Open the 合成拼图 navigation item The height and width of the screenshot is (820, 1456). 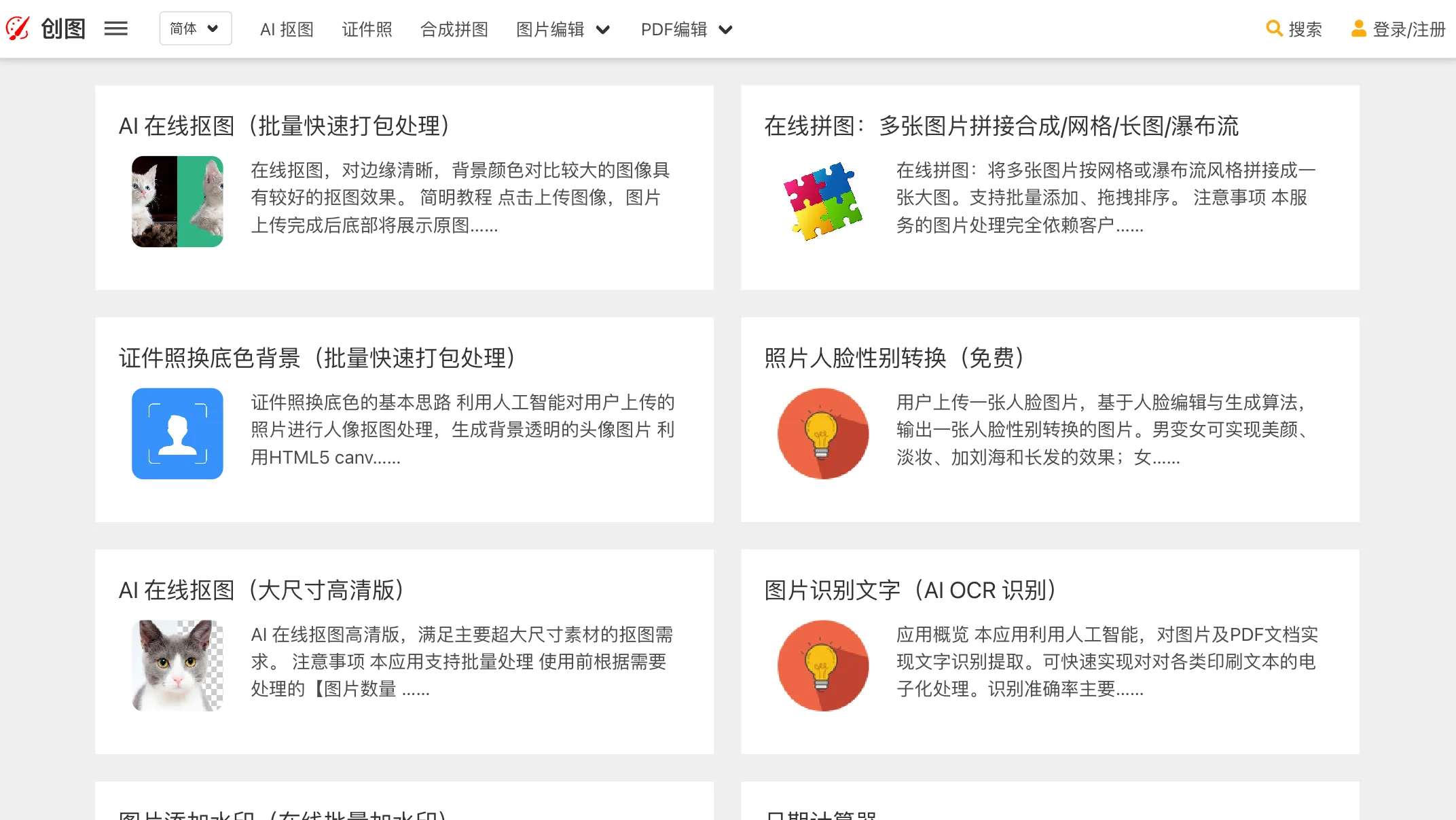click(454, 29)
